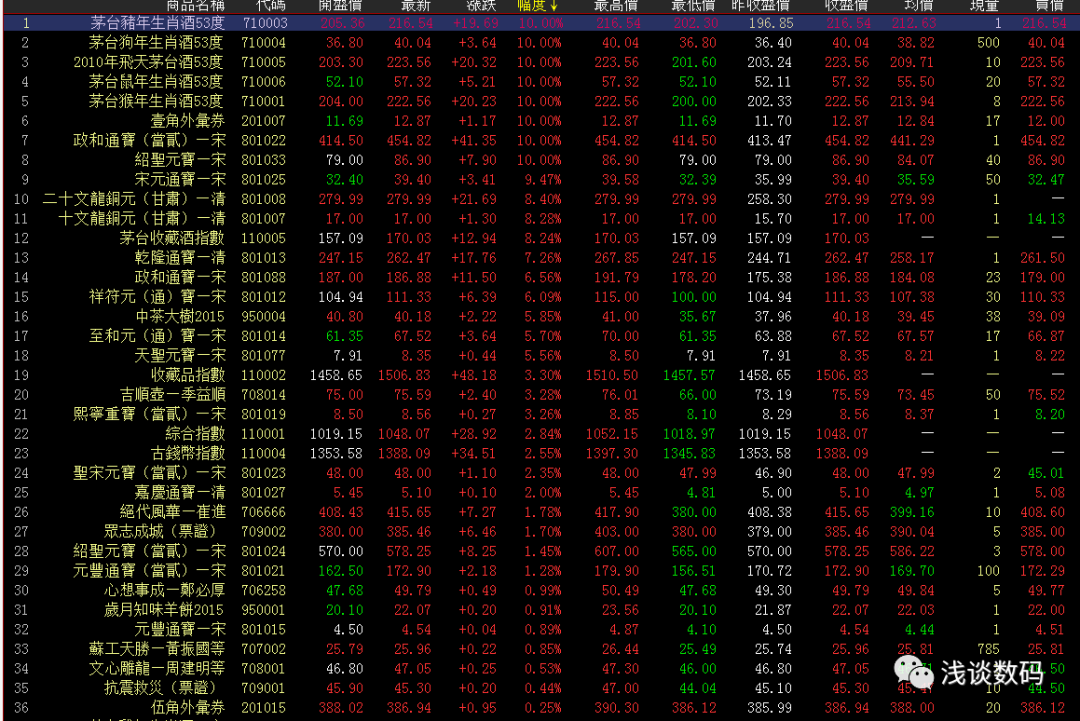Click 聖宋元寶（當貳）一宋 row name
The height and width of the screenshot is (721, 1080).
(149, 473)
